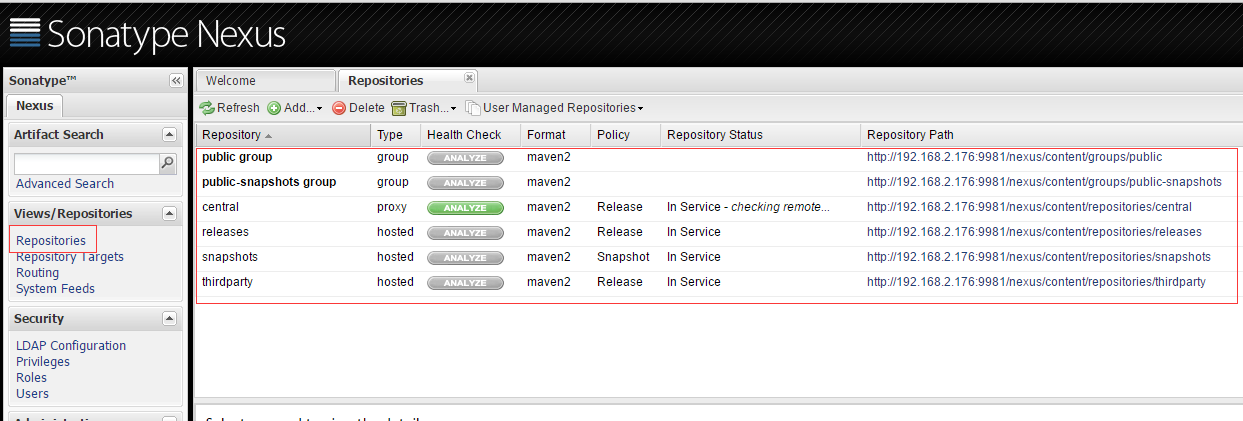Select the snapshots repository name
Image resolution: width=1243 pixels, height=421 pixels.
coord(230,257)
